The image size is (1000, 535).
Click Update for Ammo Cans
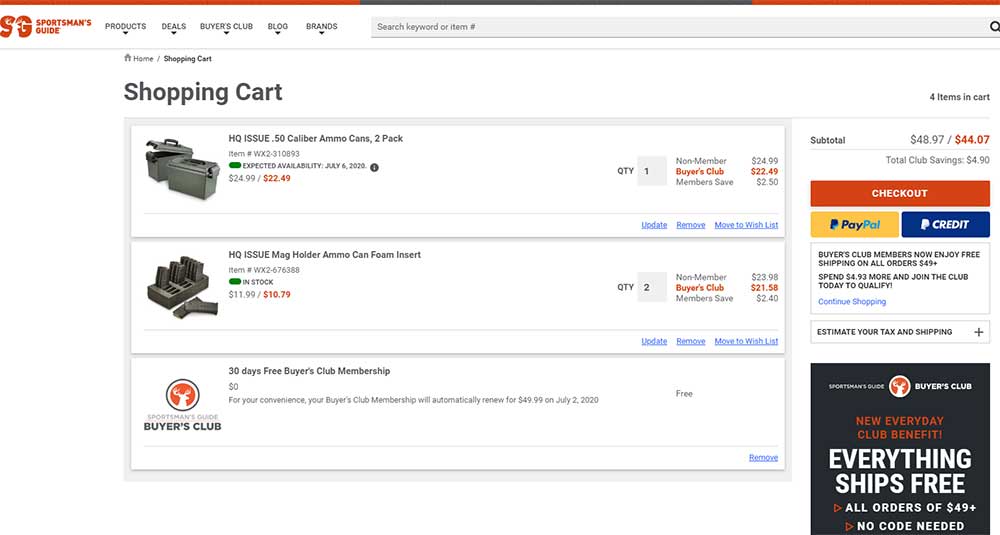pos(654,225)
